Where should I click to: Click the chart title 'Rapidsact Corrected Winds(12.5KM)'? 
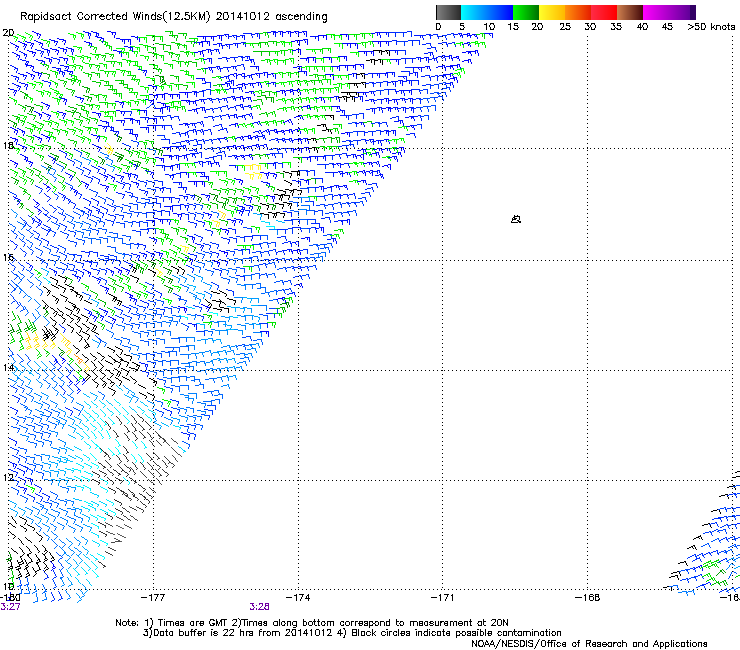point(115,17)
